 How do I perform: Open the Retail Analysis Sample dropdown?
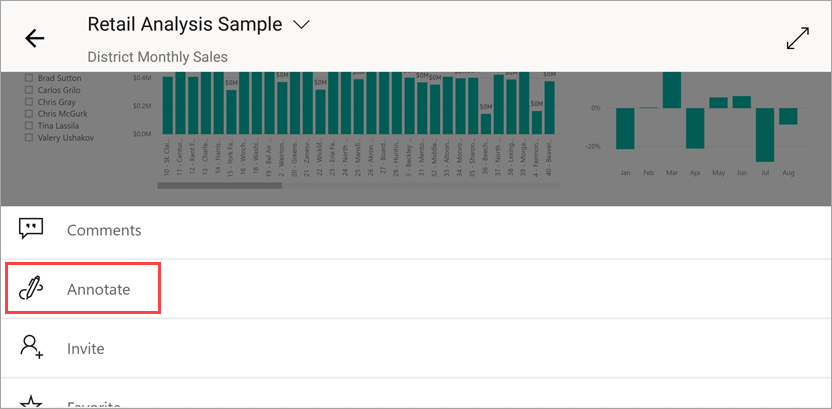coord(301,24)
